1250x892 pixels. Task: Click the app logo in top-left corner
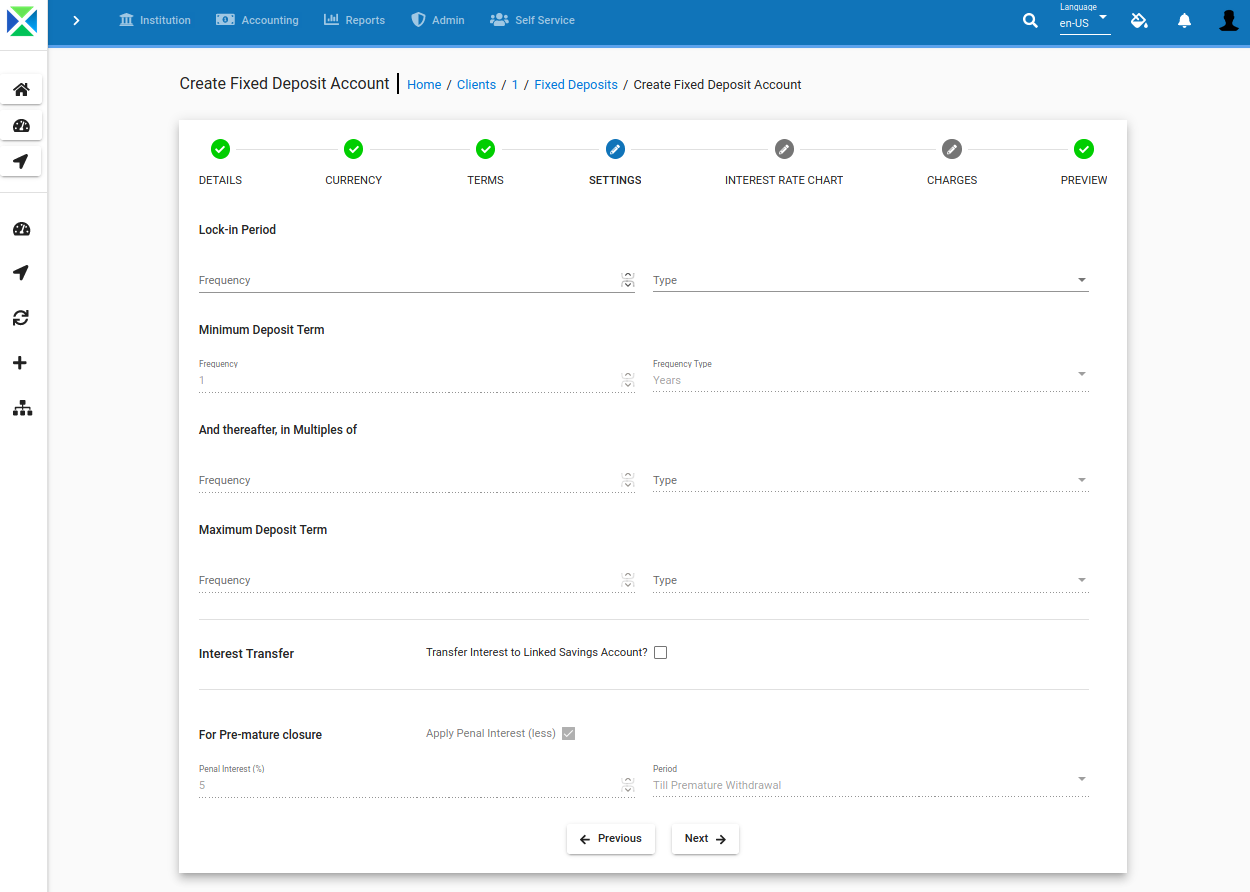[22, 21]
